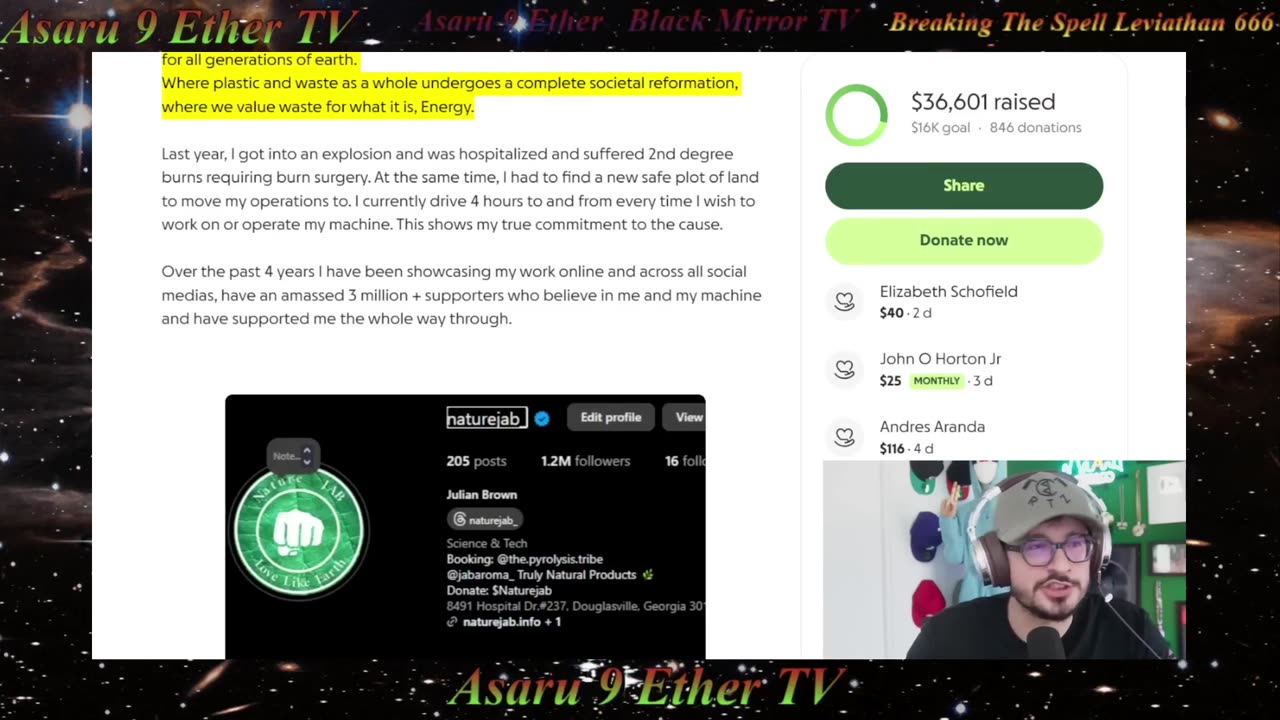The height and width of the screenshot is (720, 1280).
Task: Open the 1.2M followers list
Action: (586, 461)
